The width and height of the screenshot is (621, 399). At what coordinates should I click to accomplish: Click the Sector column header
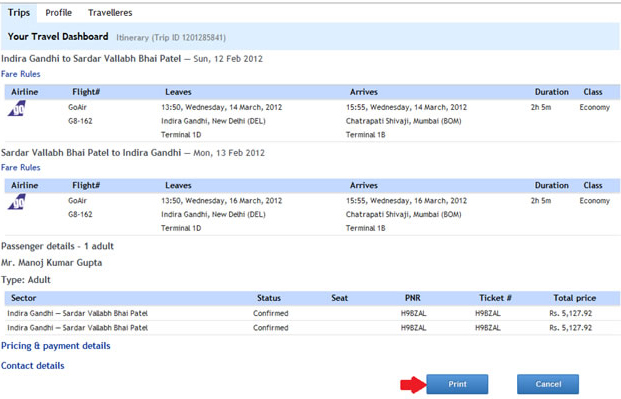[23, 298]
